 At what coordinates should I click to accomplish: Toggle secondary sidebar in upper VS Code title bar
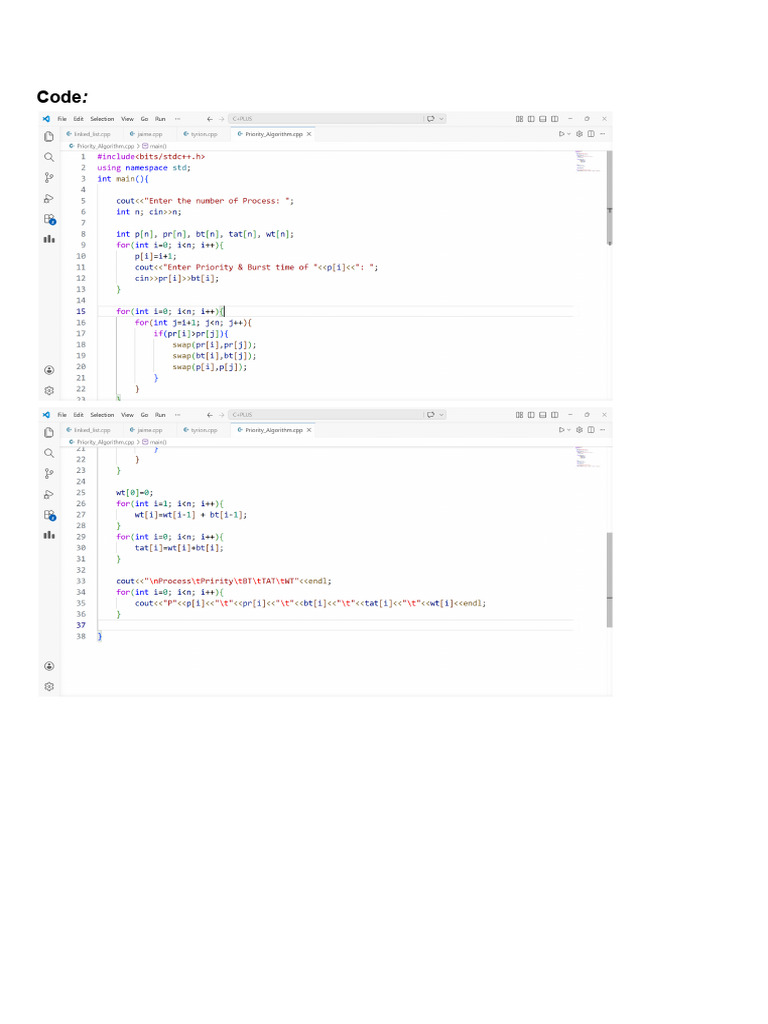[x=554, y=119]
